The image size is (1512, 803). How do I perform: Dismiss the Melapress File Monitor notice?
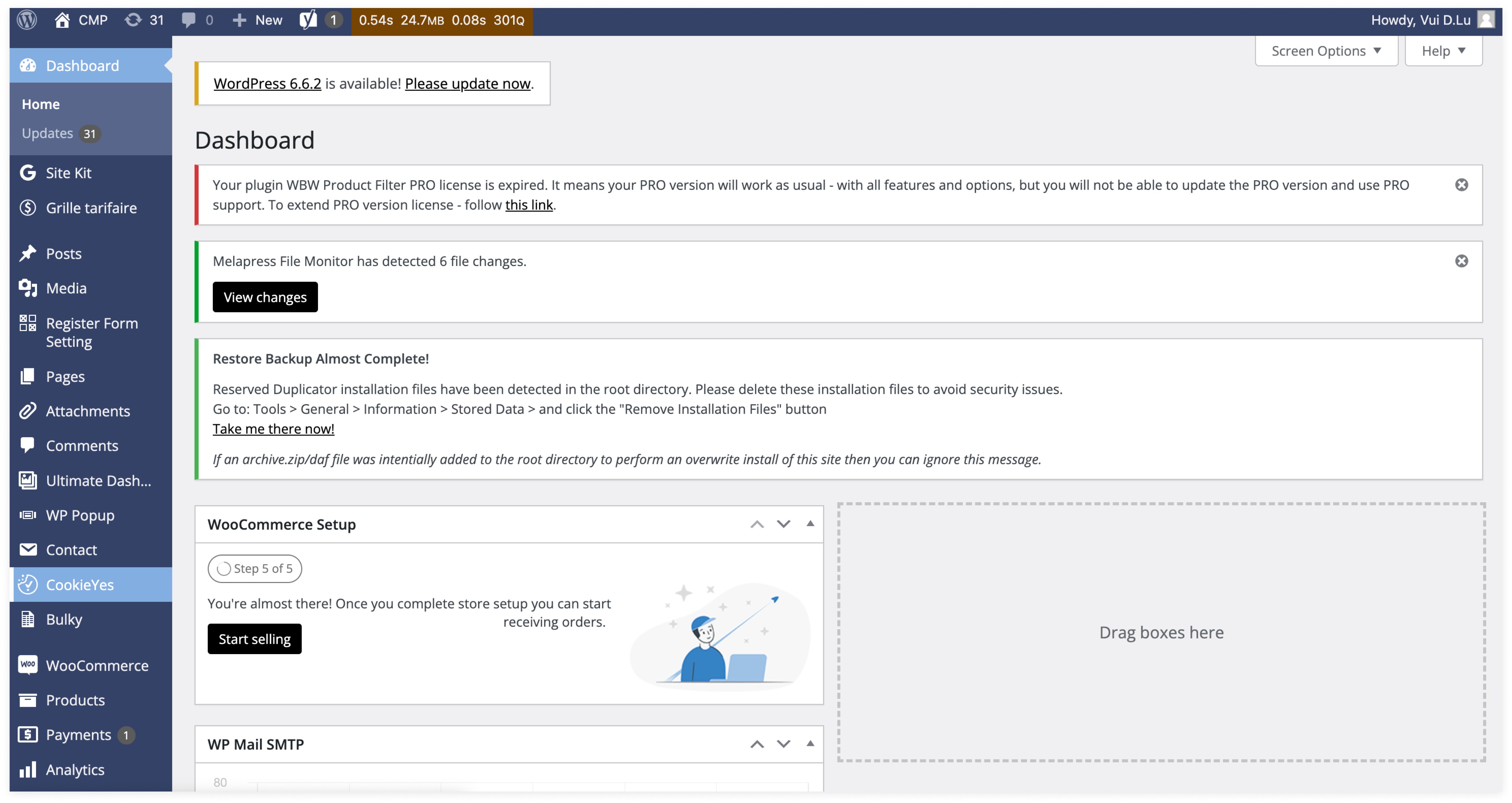point(1461,261)
